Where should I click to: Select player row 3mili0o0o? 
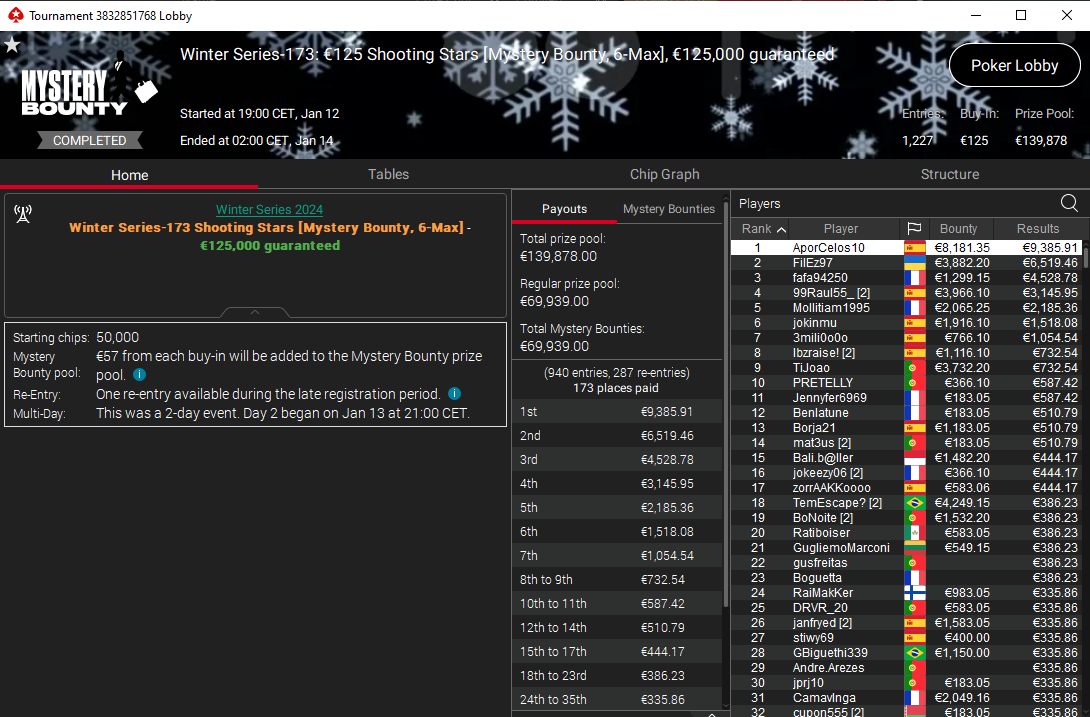tap(906, 338)
